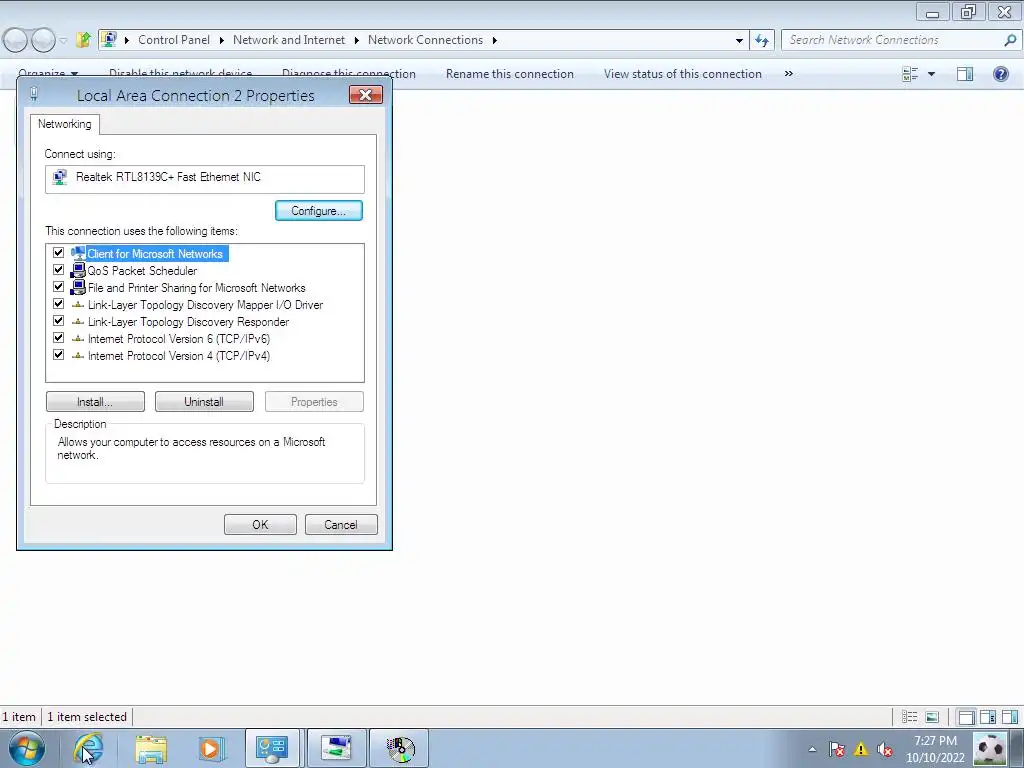Viewport: 1024px width, 768px height.
Task: Toggle Link-Layer Topology Discovery Responder checkbox
Action: [58, 321]
